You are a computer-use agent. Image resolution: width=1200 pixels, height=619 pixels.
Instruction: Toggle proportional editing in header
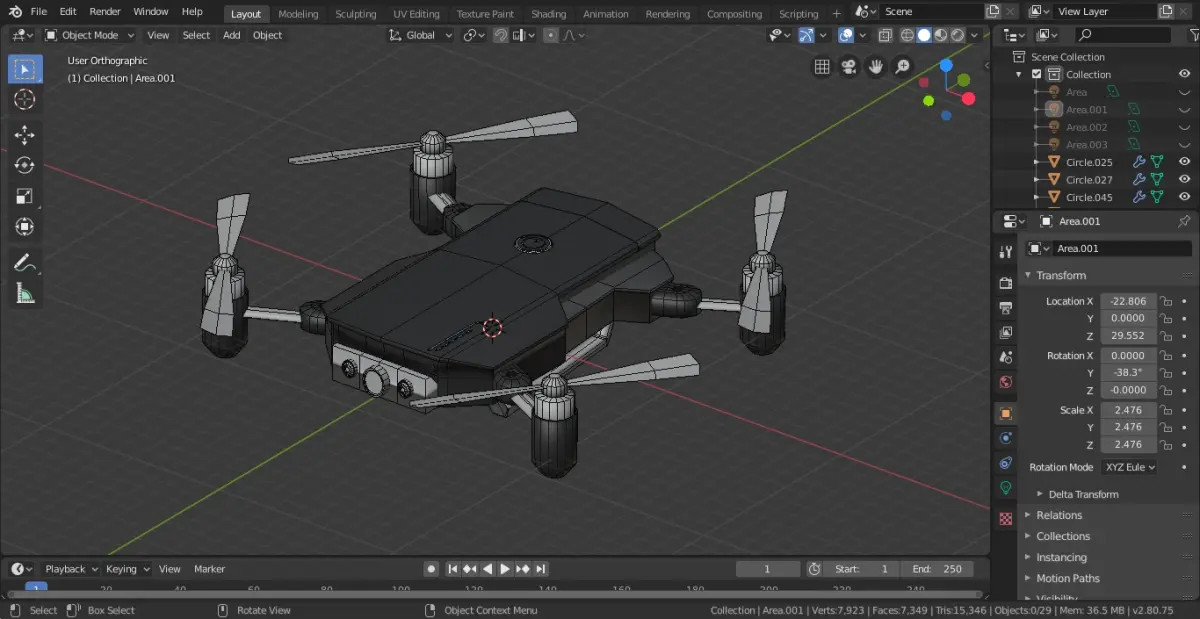[550, 35]
